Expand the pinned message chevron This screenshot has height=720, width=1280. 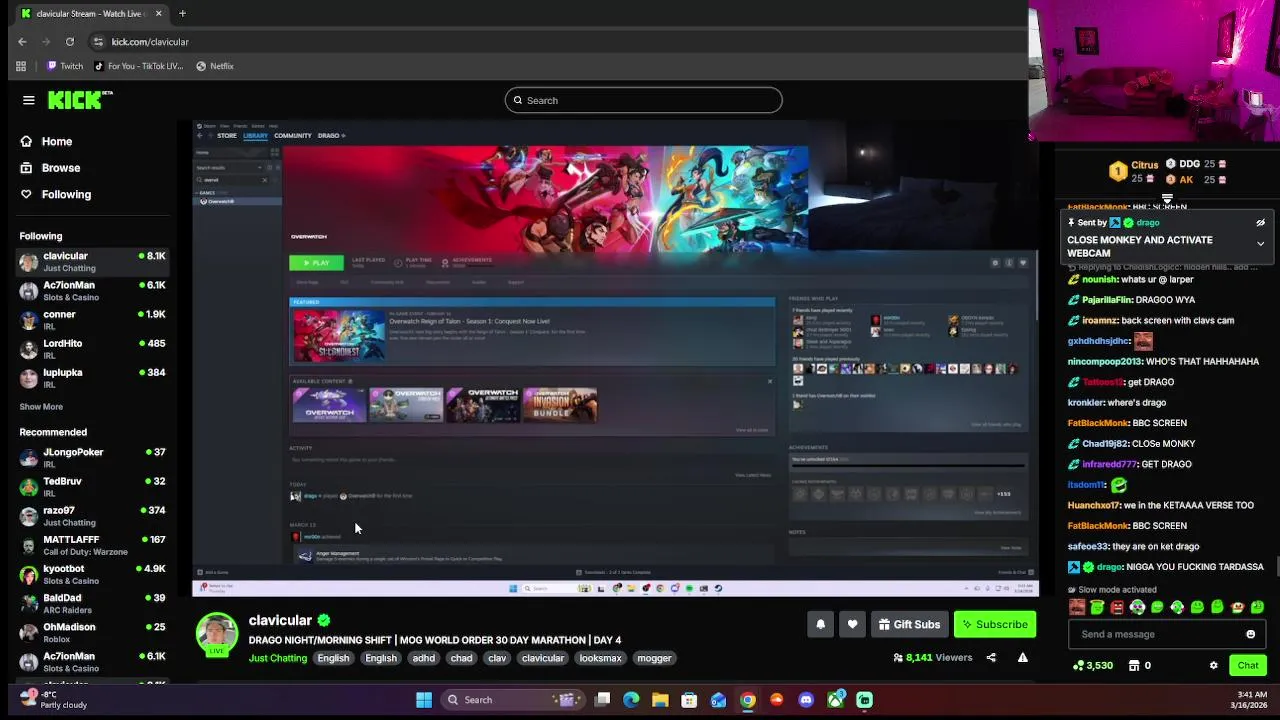coord(1260,244)
